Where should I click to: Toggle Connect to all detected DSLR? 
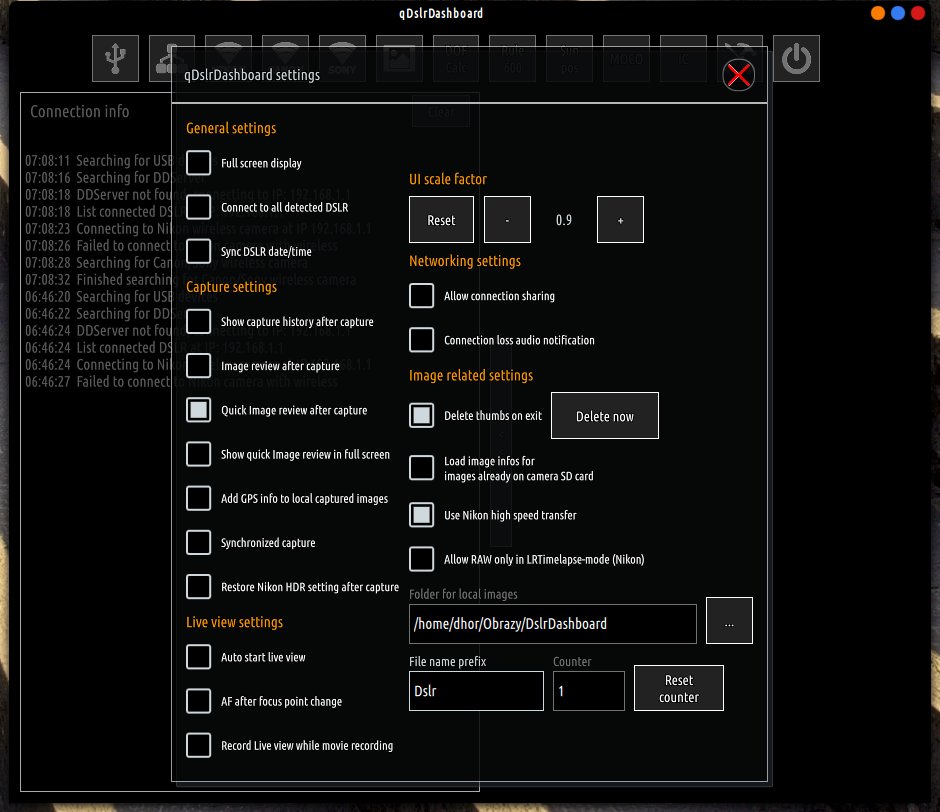198,207
